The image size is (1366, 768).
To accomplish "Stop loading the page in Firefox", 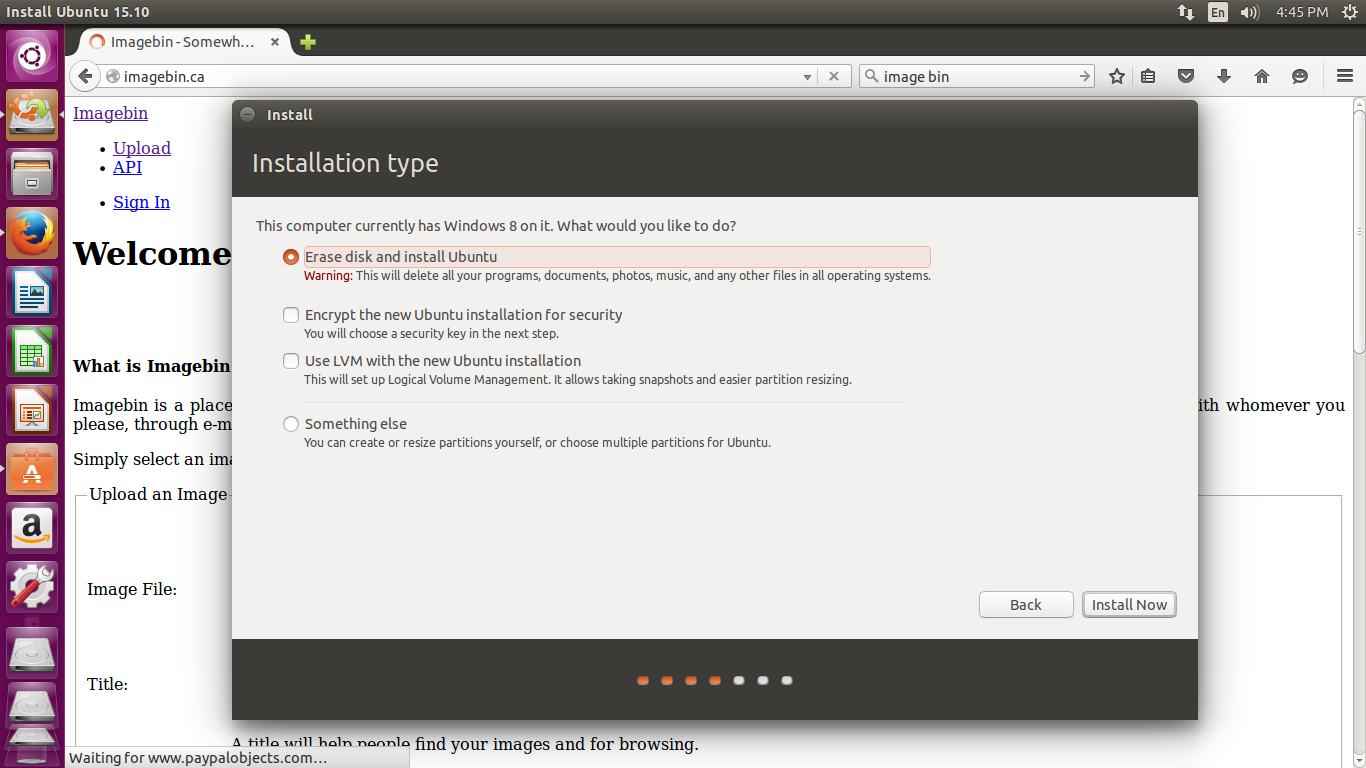I will (834, 76).
